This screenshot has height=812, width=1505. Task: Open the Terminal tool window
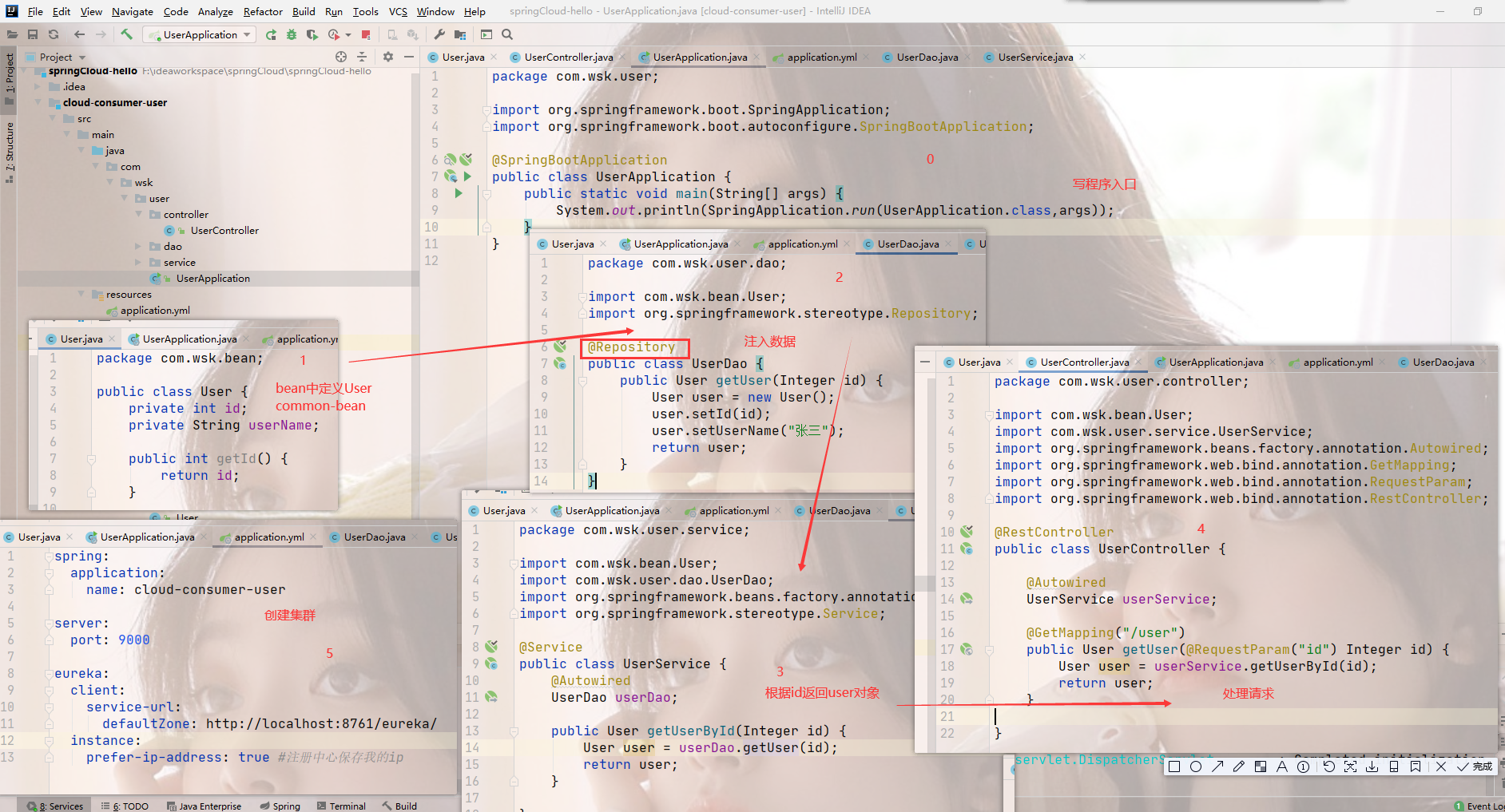pos(341,806)
